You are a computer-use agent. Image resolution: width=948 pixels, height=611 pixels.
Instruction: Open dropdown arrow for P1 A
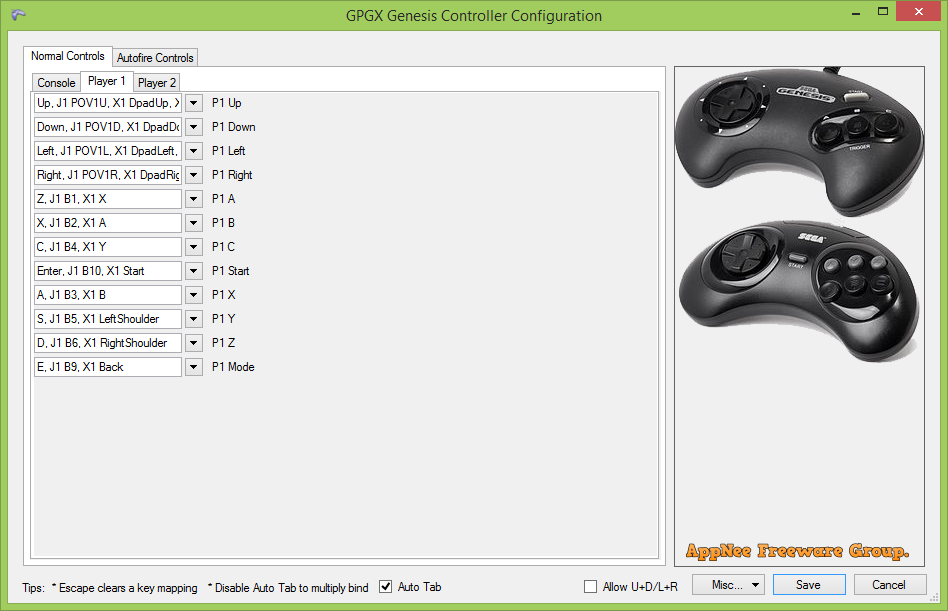coord(193,199)
